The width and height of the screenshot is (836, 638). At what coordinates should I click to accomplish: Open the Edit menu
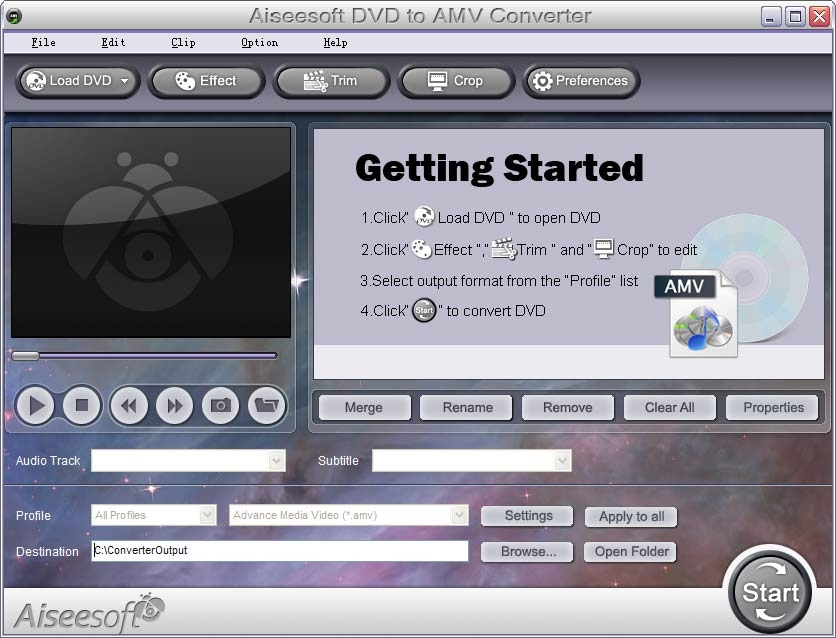[x=113, y=43]
